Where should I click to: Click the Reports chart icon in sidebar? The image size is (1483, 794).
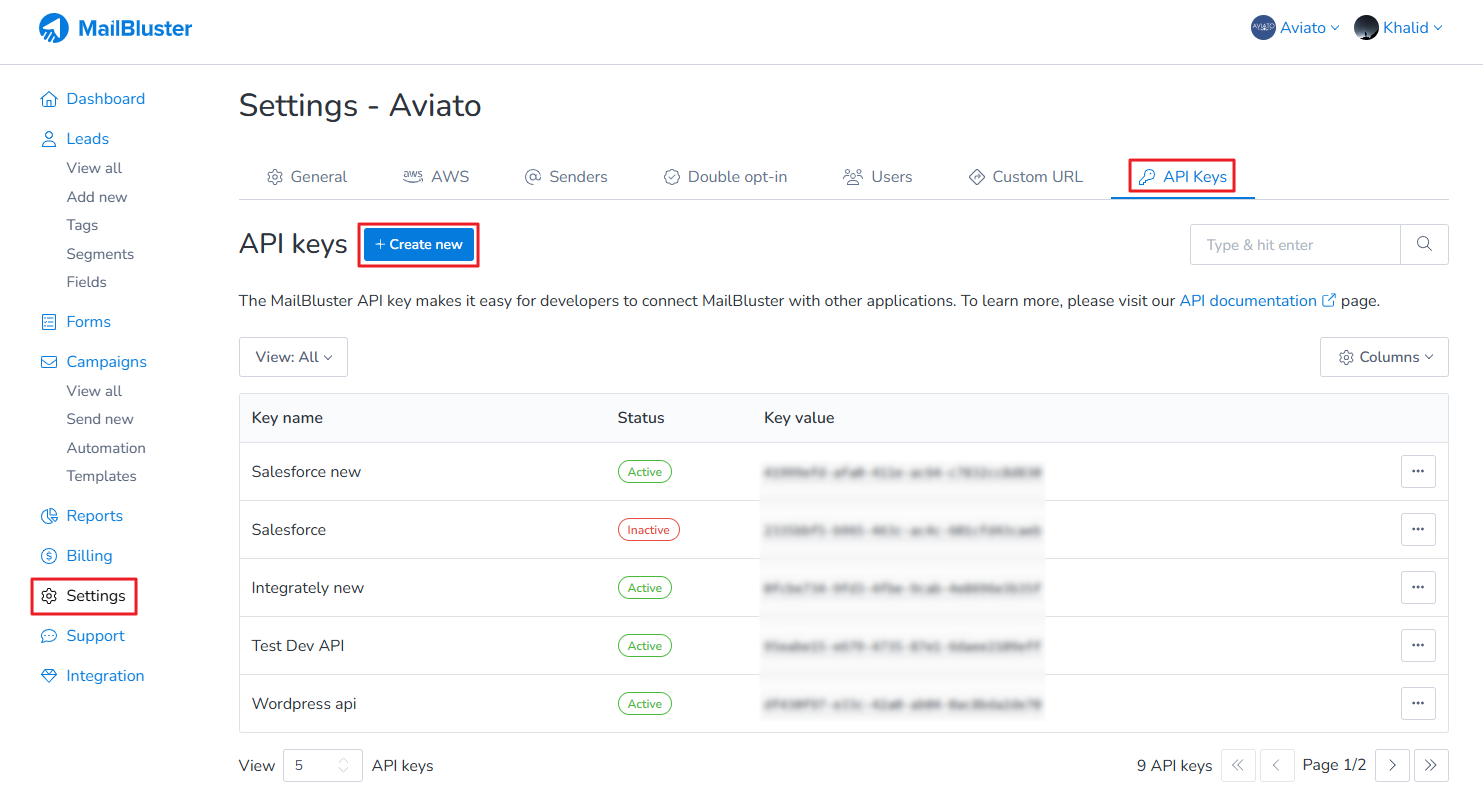(49, 516)
